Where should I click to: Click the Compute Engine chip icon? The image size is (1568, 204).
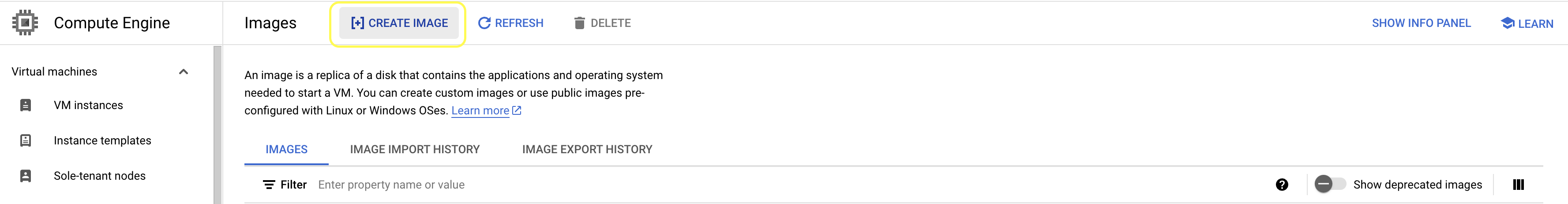[x=25, y=23]
